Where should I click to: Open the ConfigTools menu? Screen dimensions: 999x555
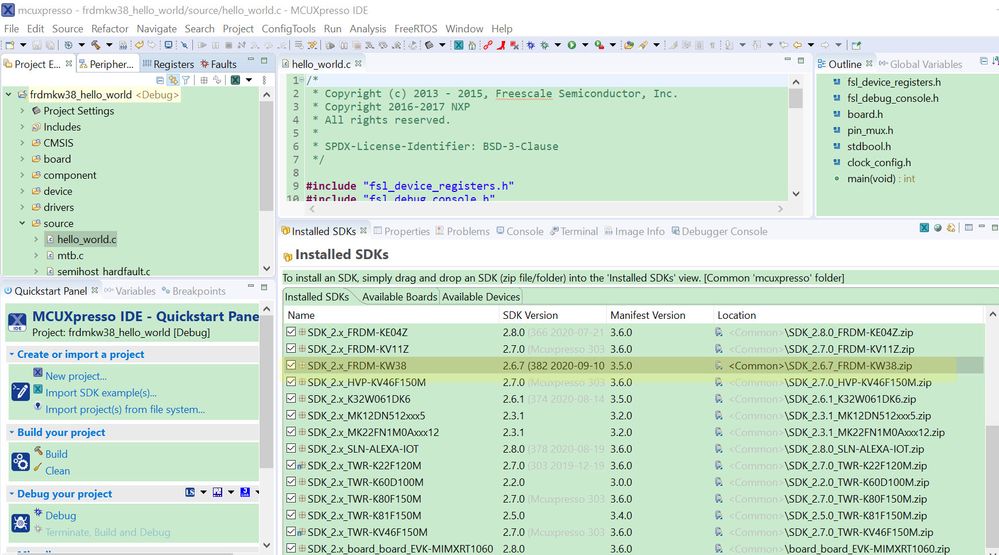click(288, 29)
